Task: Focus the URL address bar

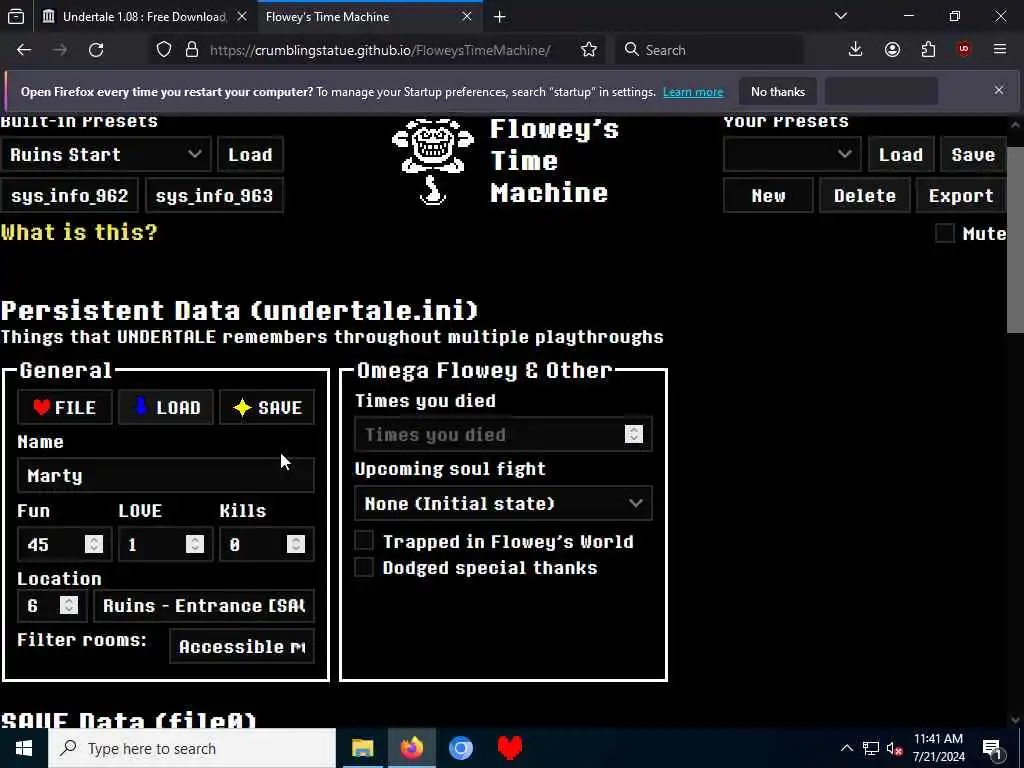Action: click(x=380, y=50)
